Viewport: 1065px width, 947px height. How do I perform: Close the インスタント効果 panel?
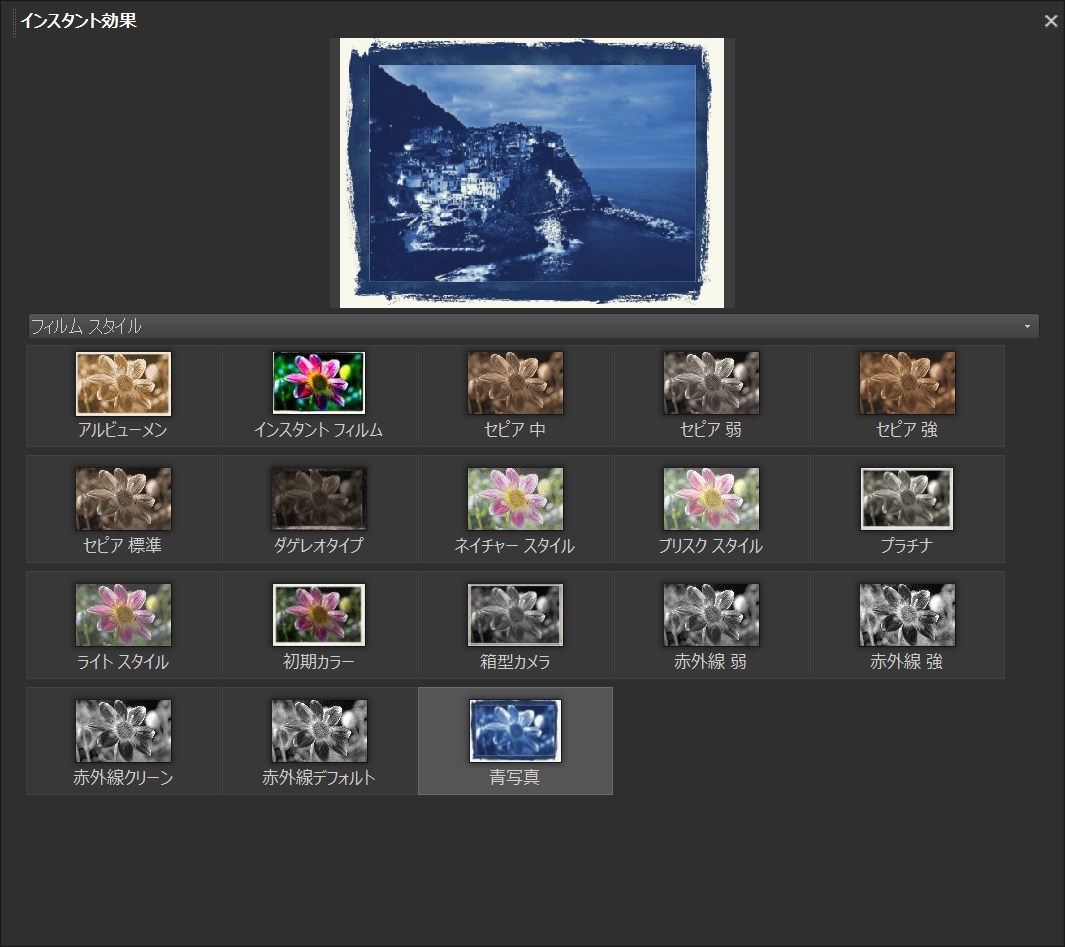[x=1051, y=21]
